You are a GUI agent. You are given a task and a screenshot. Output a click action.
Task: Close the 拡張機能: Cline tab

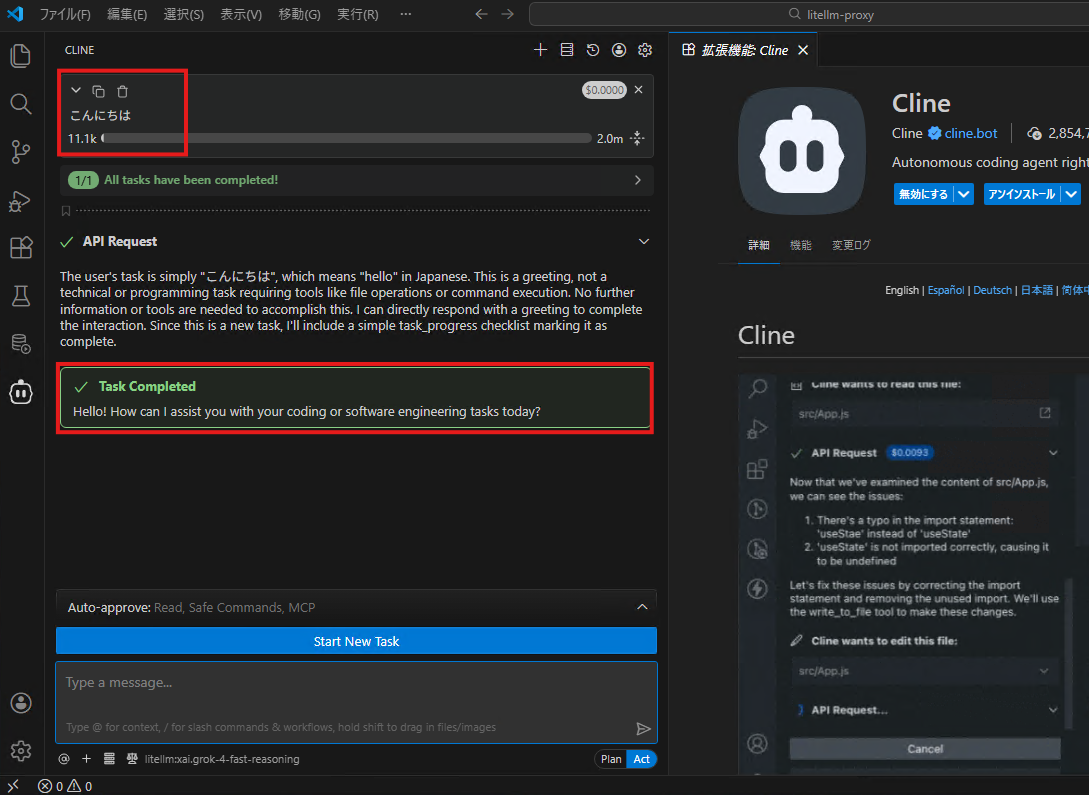point(803,50)
